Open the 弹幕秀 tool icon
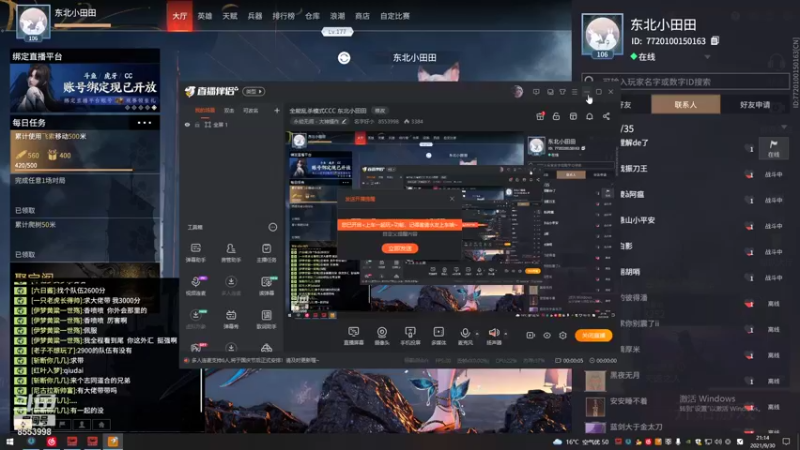This screenshot has height=450, width=800. click(x=231, y=319)
